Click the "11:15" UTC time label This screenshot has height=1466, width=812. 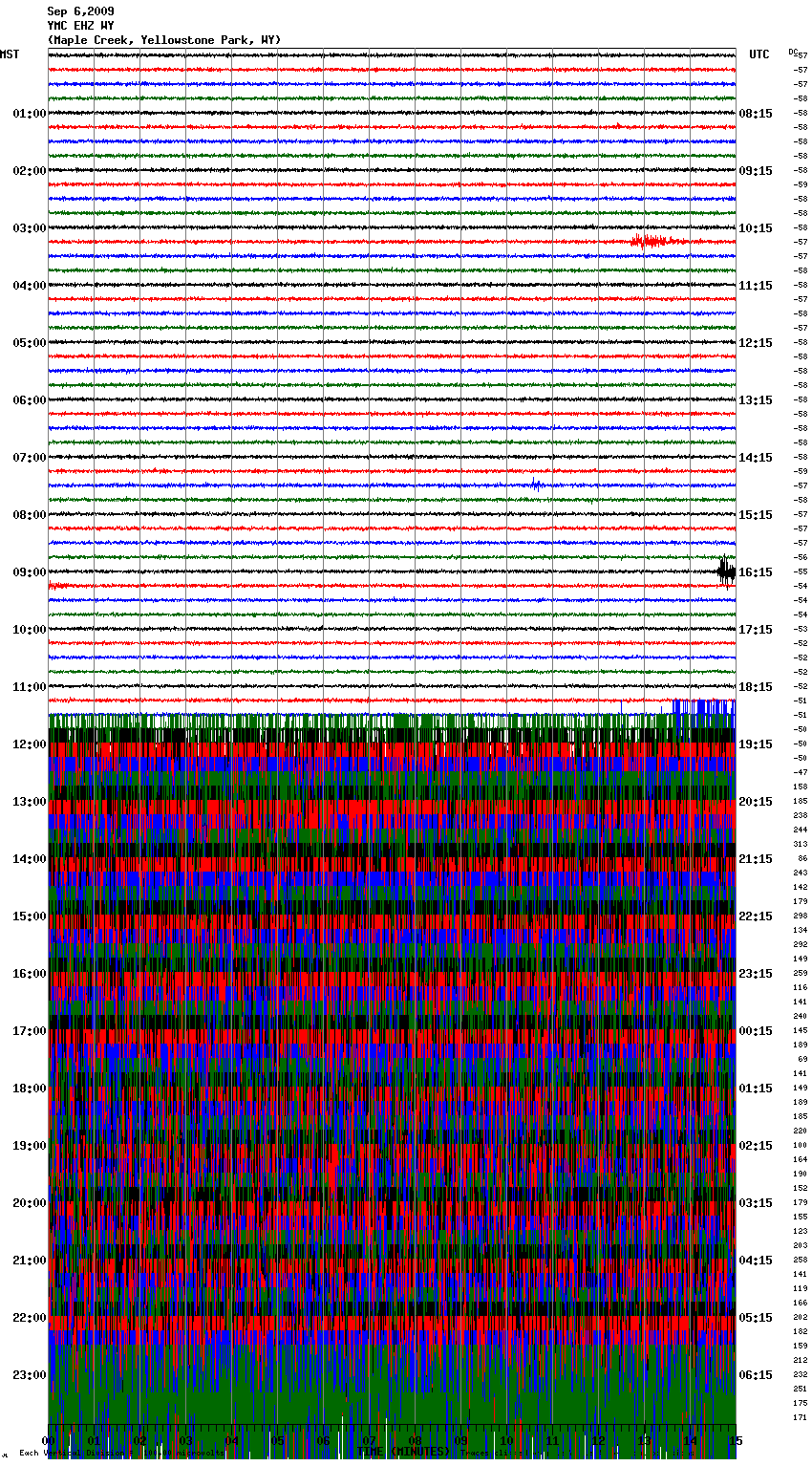(x=756, y=286)
